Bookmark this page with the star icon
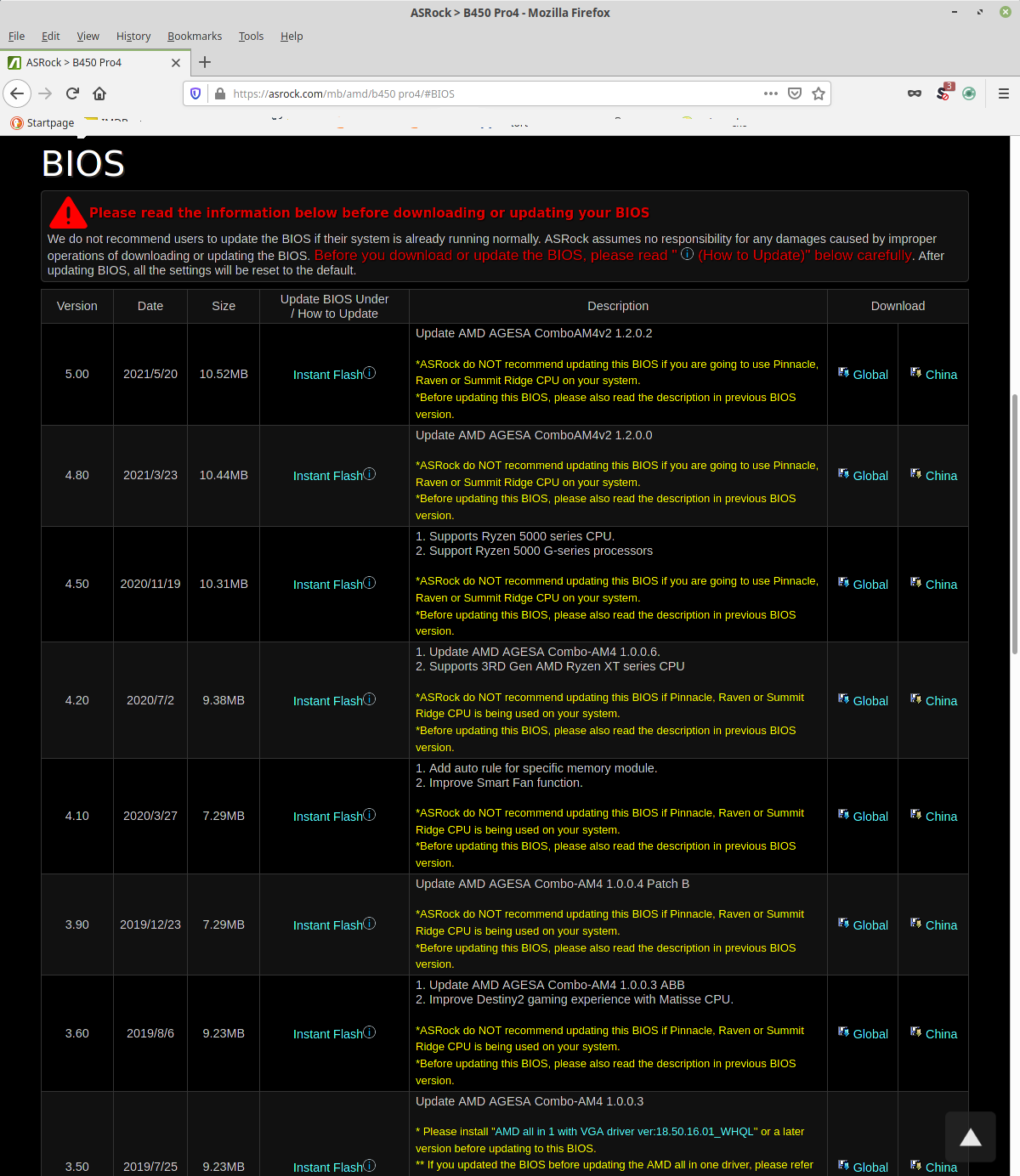 coord(818,93)
